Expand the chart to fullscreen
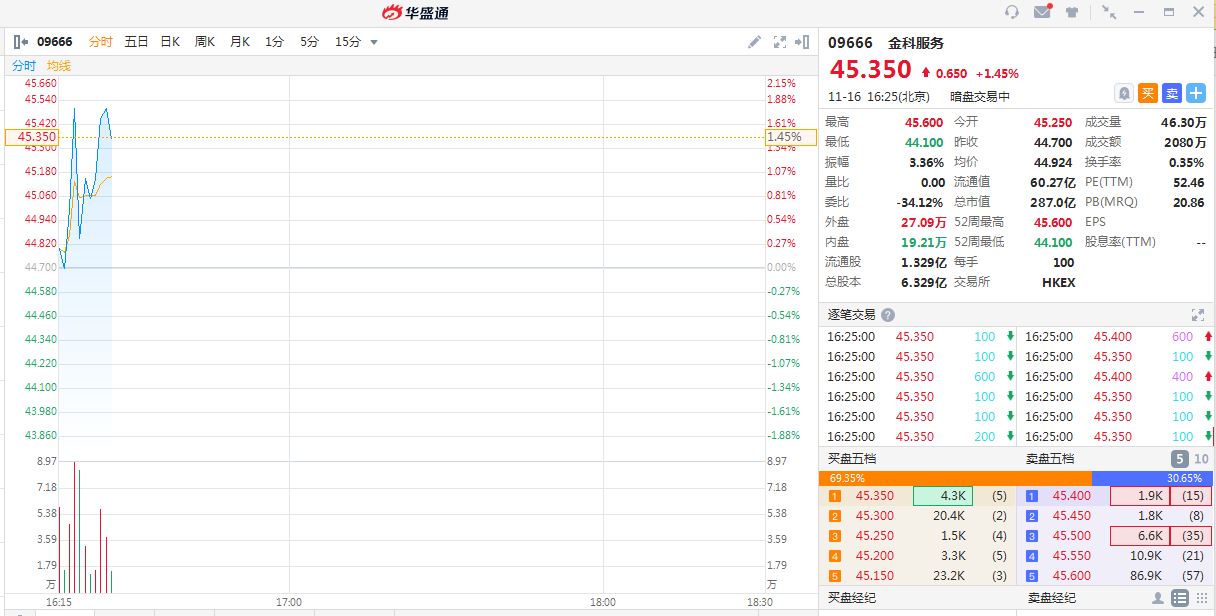Viewport: 1216px width, 616px height. coord(780,42)
